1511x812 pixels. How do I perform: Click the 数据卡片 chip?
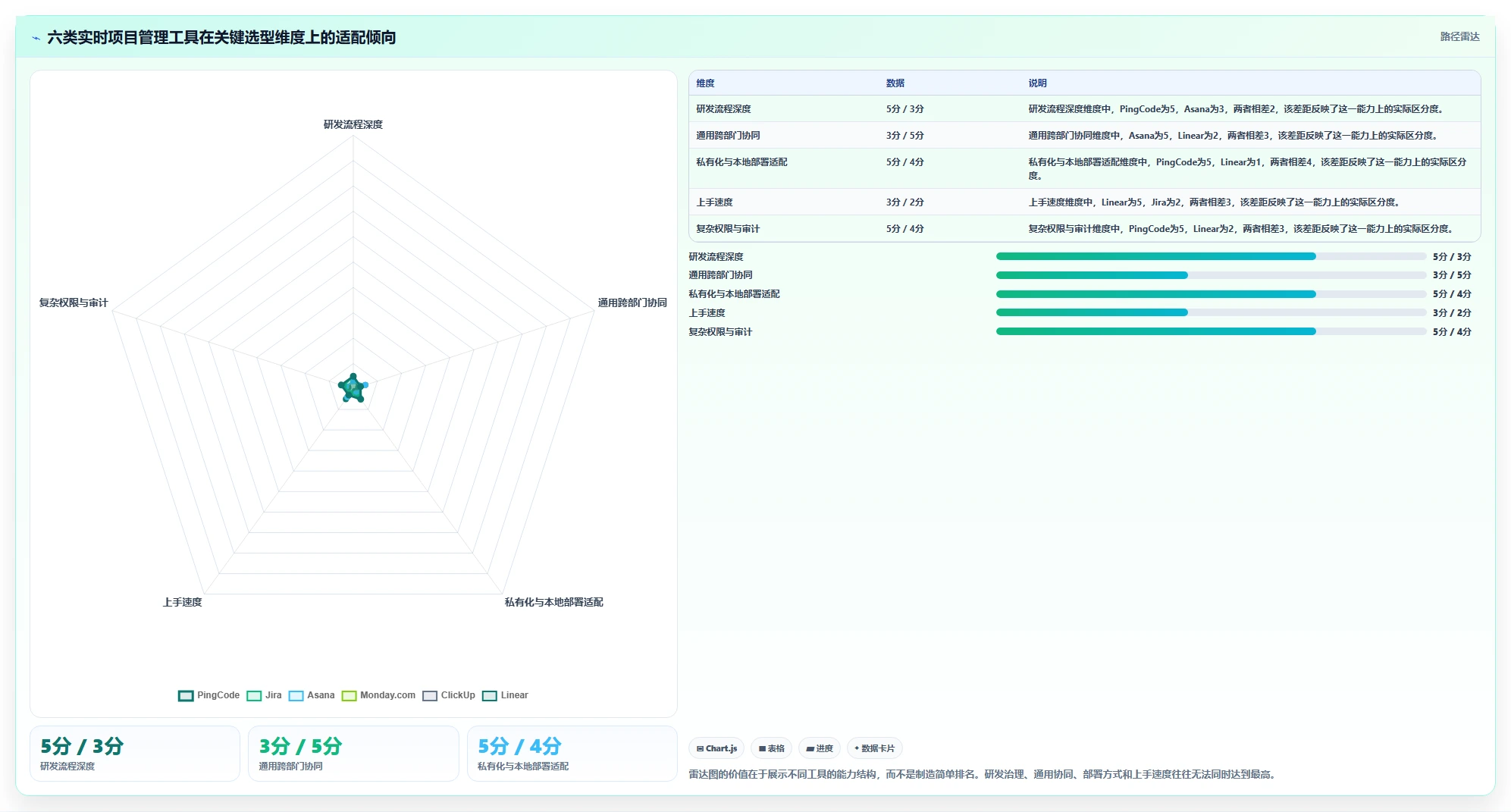874,748
